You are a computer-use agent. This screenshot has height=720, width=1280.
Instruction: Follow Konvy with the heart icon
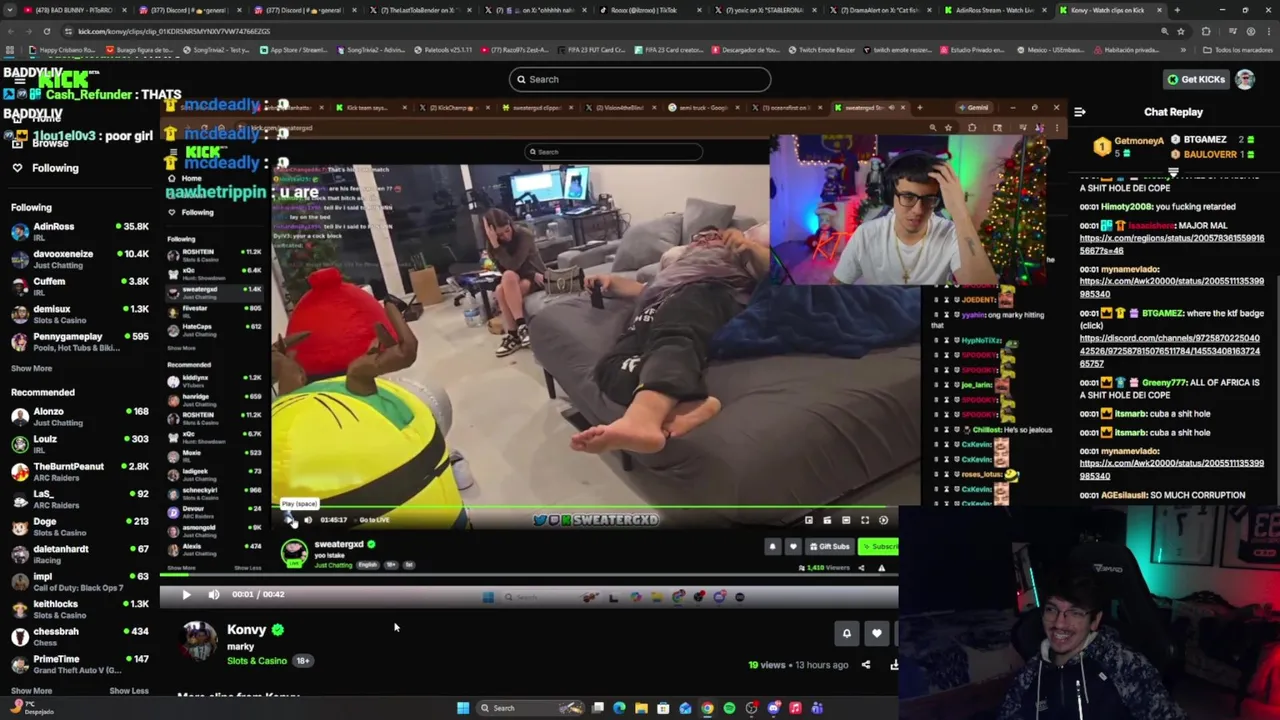point(876,633)
